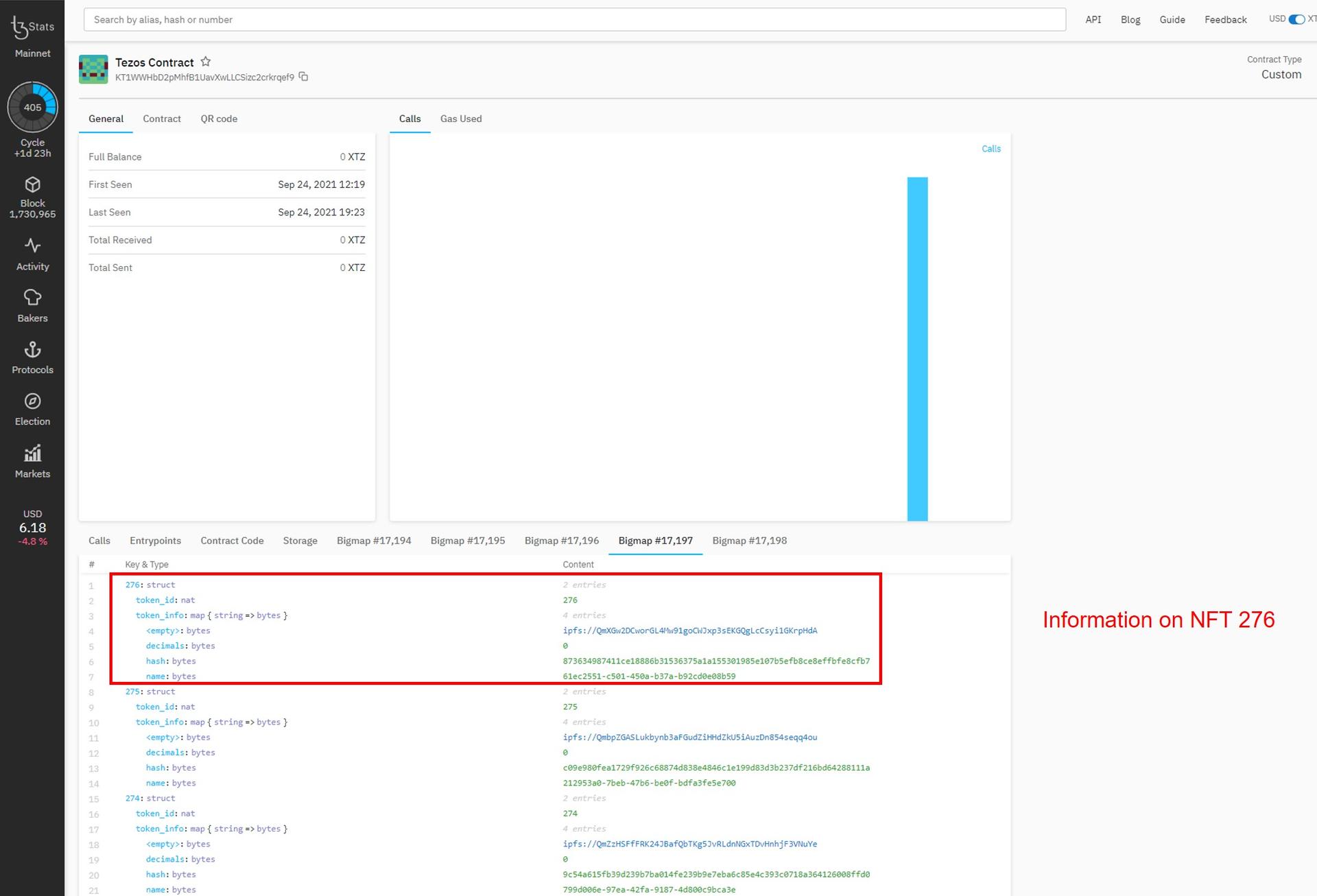The image size is (1317, 896).
Task: Open the ipfs link for token 276
Action: click(689, 630)
